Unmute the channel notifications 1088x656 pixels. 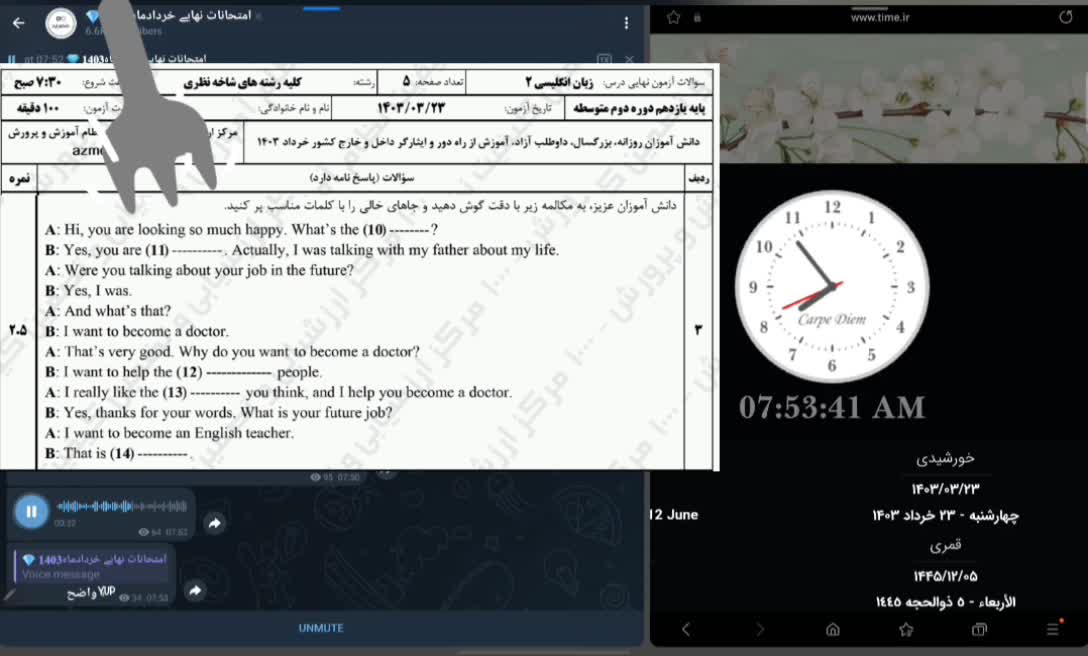click(x=321, y=628)
